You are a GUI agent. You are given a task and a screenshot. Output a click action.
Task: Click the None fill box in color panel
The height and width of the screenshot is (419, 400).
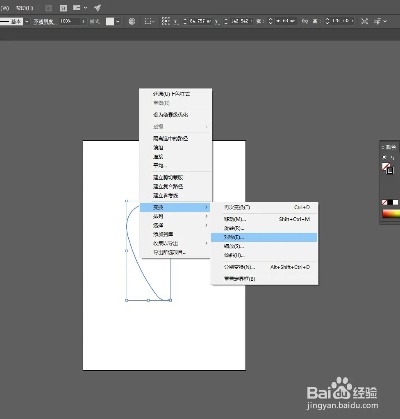pos(384,202)
